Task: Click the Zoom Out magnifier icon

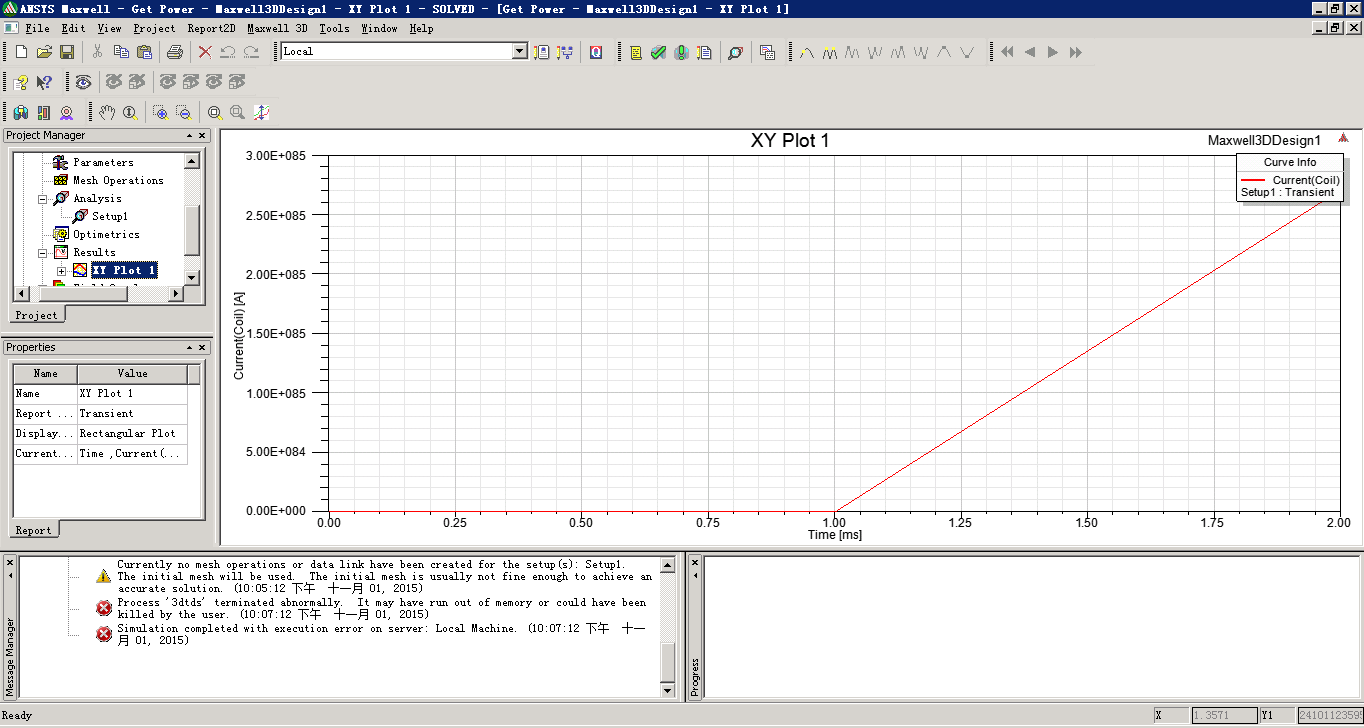Action: click(x=183, y=112)
